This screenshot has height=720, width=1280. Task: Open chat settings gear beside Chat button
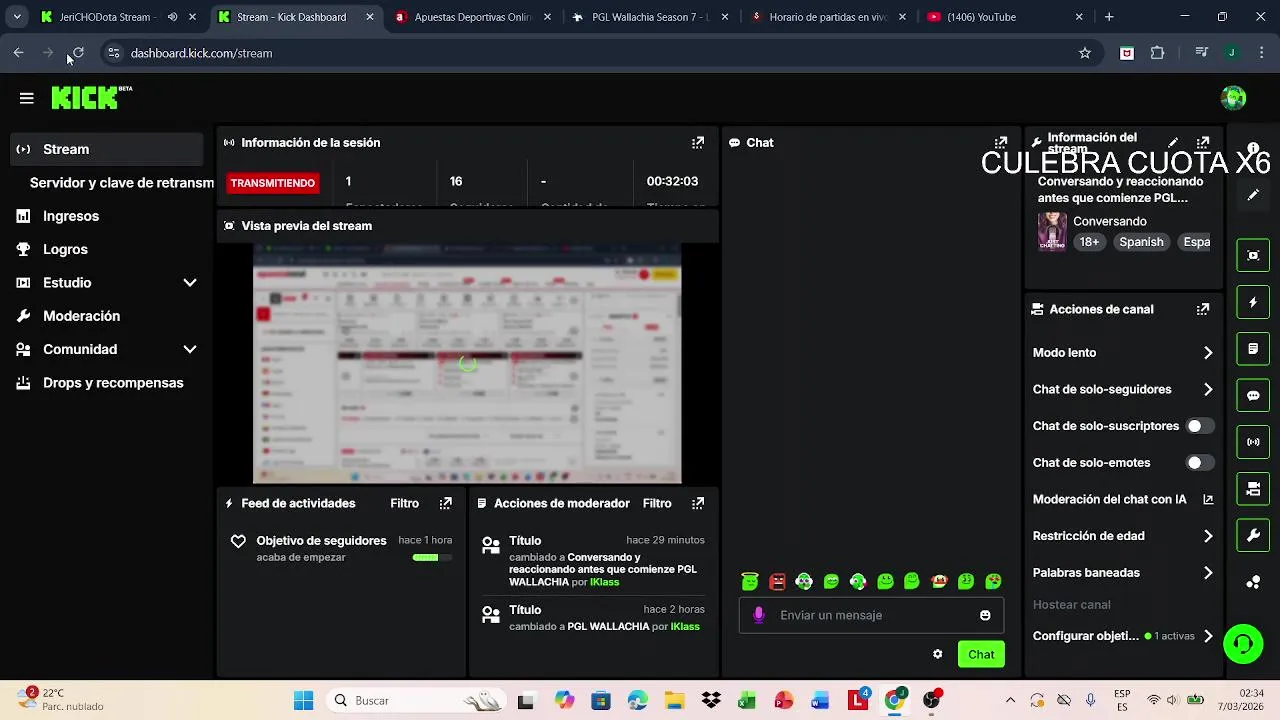coord(937,654)
